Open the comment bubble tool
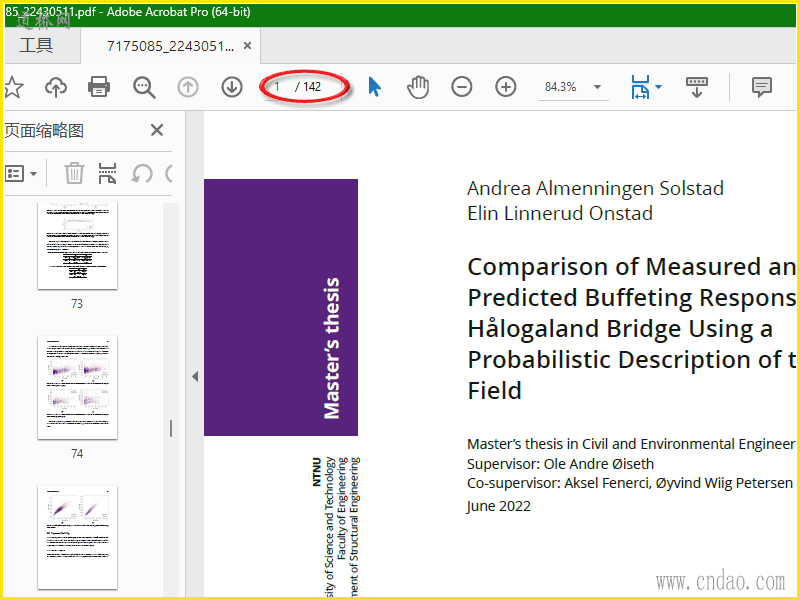Screen dimensions: 800x600 762,87
